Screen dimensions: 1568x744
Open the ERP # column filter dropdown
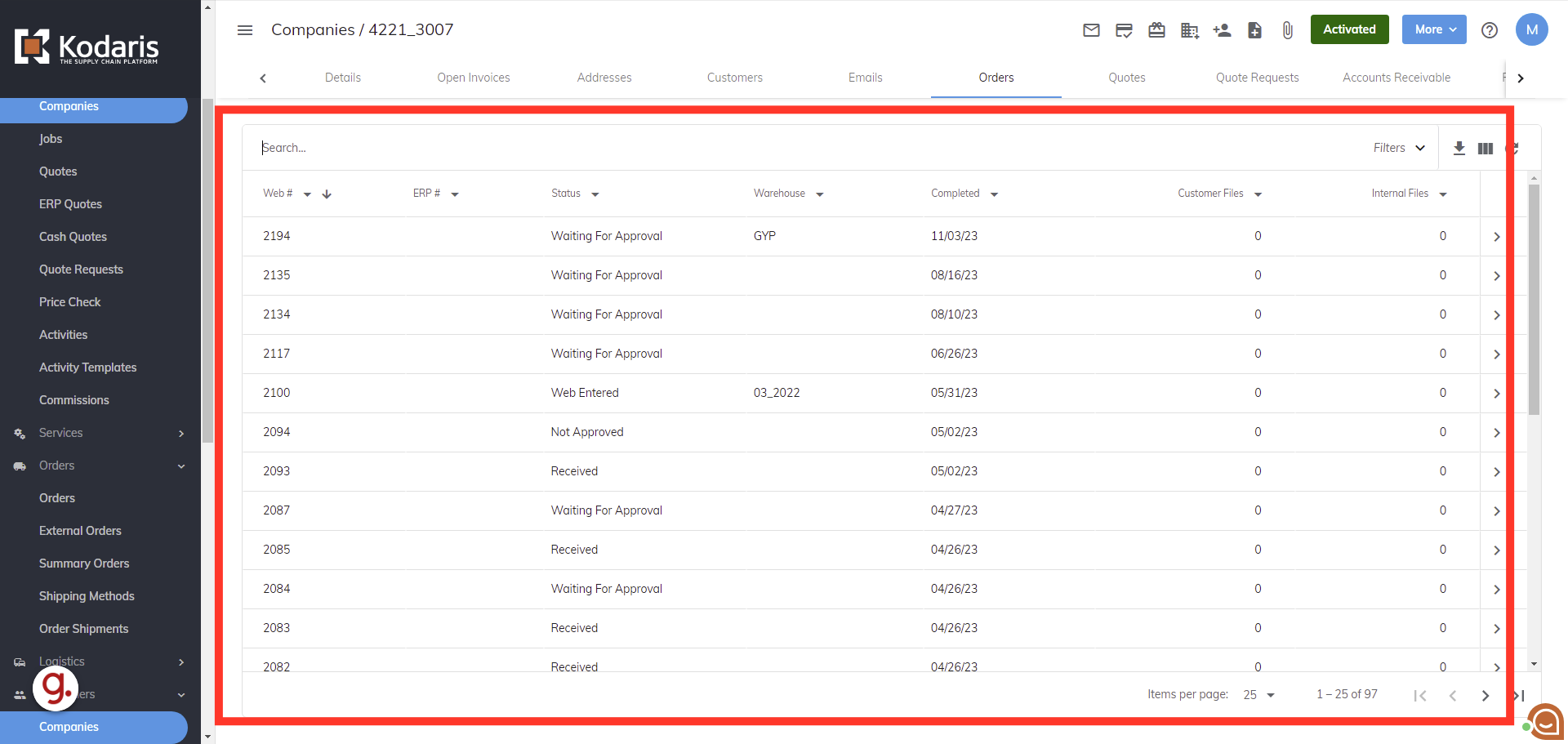coord(455,194)
